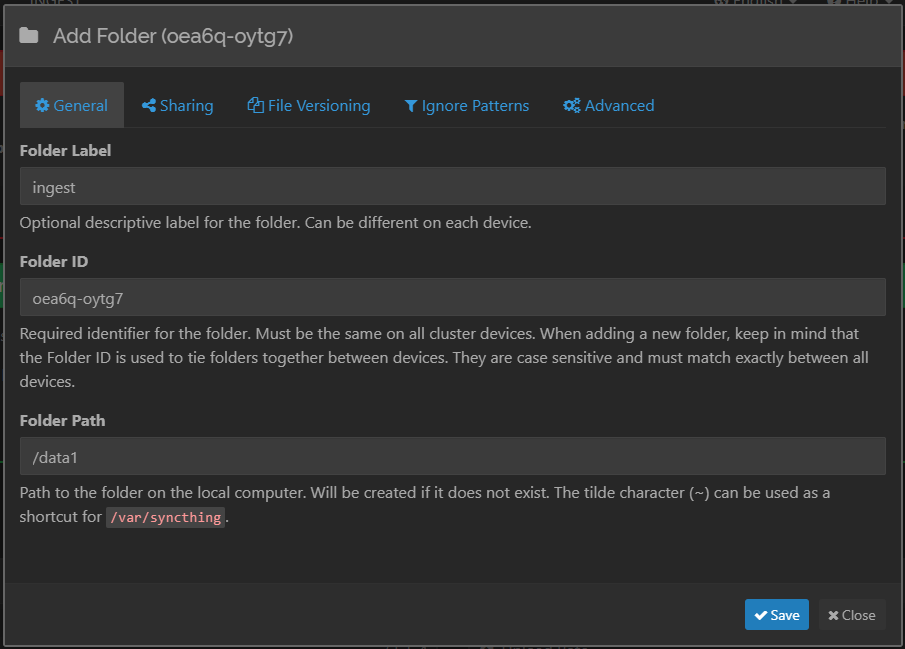Screen dimensions: 905x649
Task: Open the File Versioning tab
Action: (x=309, y=106)
